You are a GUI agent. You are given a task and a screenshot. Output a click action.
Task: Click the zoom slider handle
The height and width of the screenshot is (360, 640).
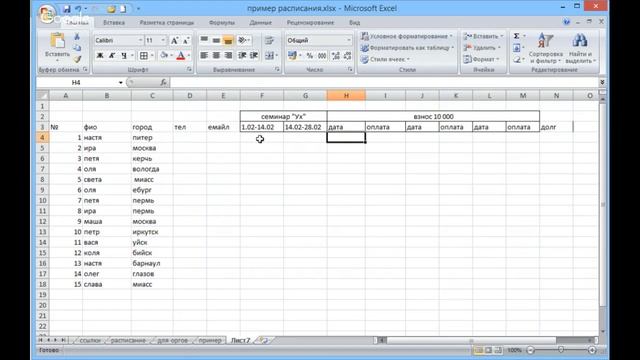[561, 350]
